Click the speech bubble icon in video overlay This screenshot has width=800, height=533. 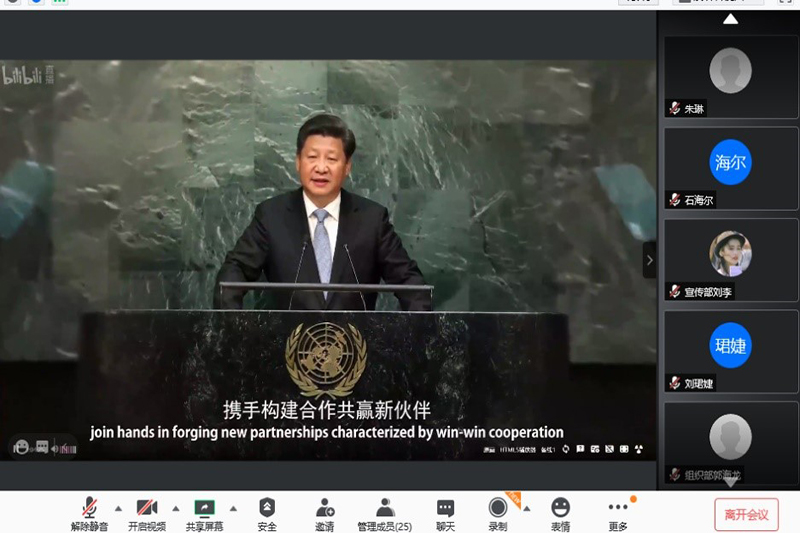pyautogui.click(x=42, y=447)
